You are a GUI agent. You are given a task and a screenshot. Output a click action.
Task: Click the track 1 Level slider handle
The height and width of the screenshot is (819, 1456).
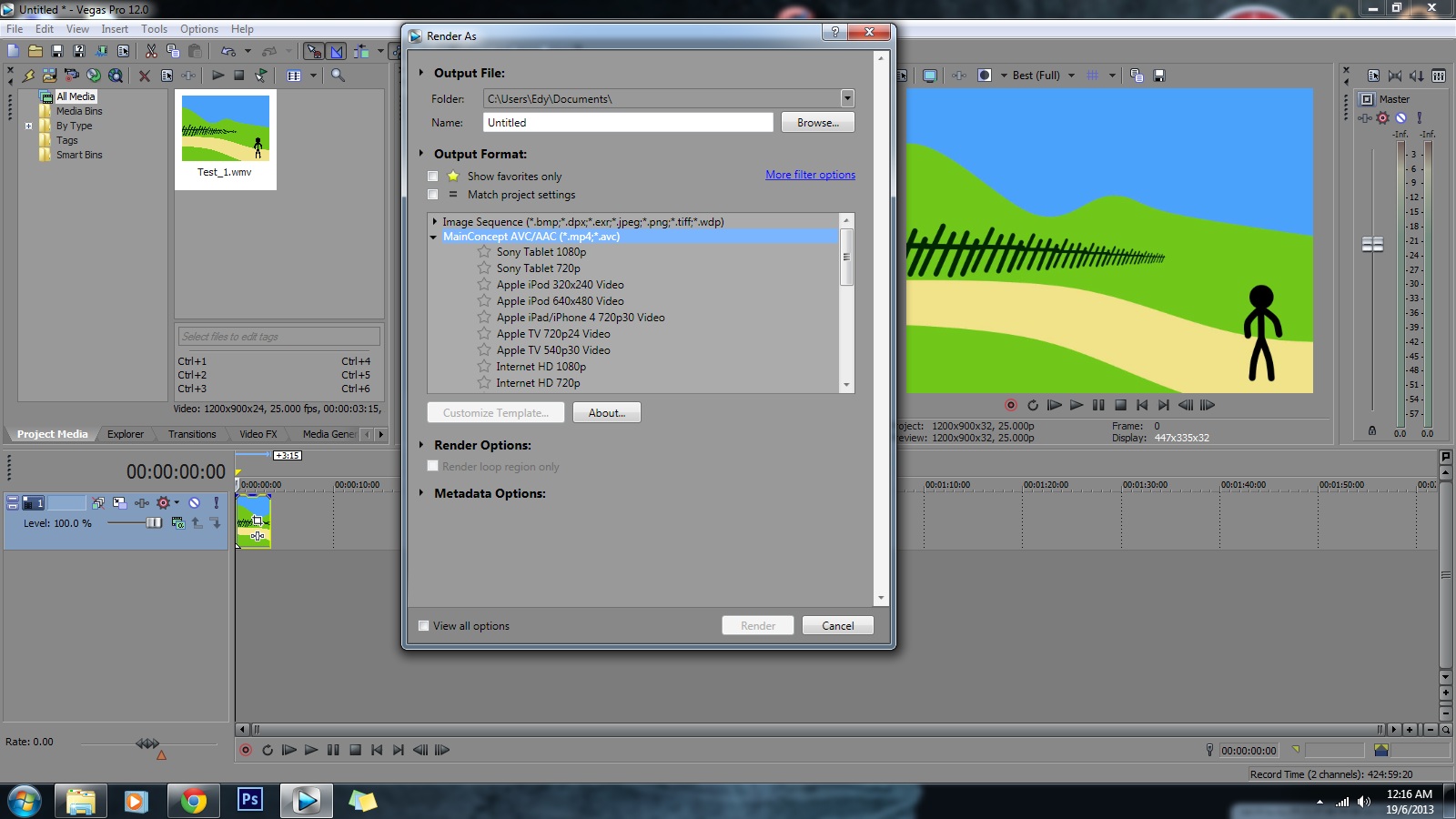[x=154, y=522]
